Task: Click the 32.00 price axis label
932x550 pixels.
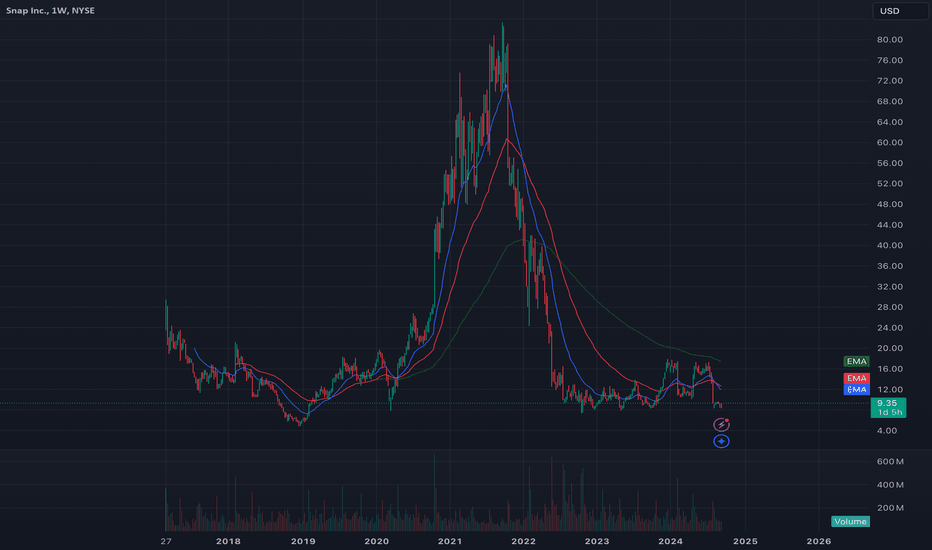Action: (x=890, y=287)
